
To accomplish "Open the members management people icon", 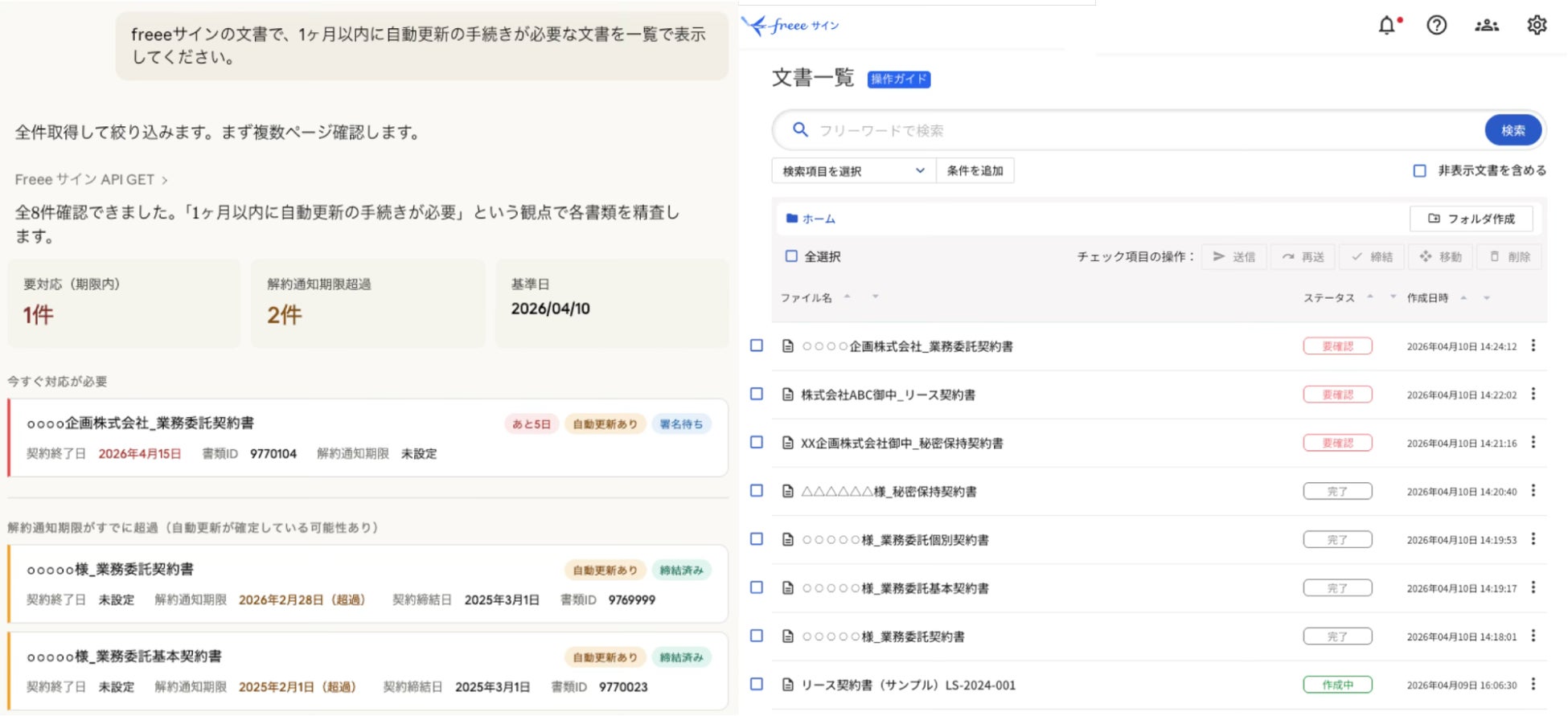I will tap(1486, 26).
